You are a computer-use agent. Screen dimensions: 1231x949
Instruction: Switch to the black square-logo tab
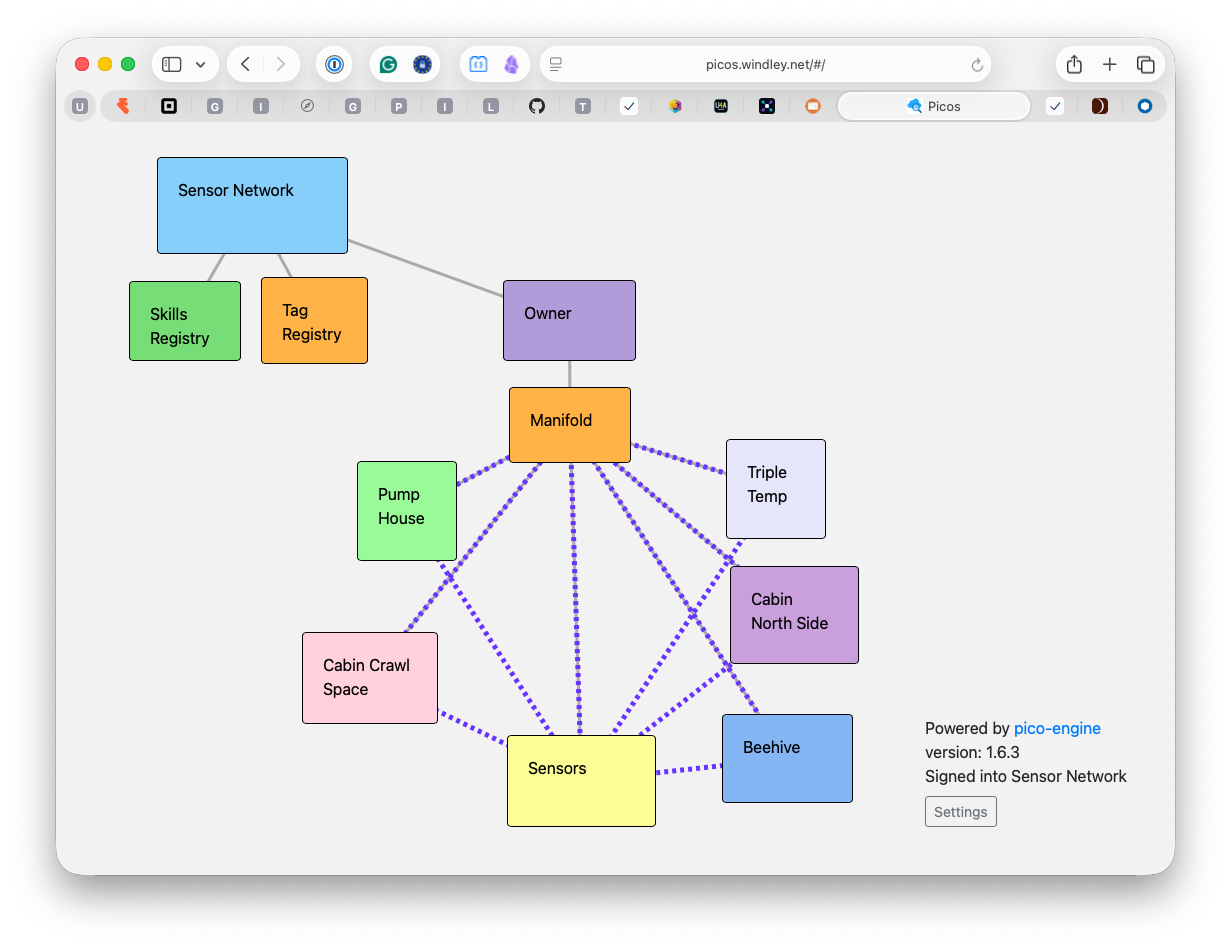coord(169,106)
